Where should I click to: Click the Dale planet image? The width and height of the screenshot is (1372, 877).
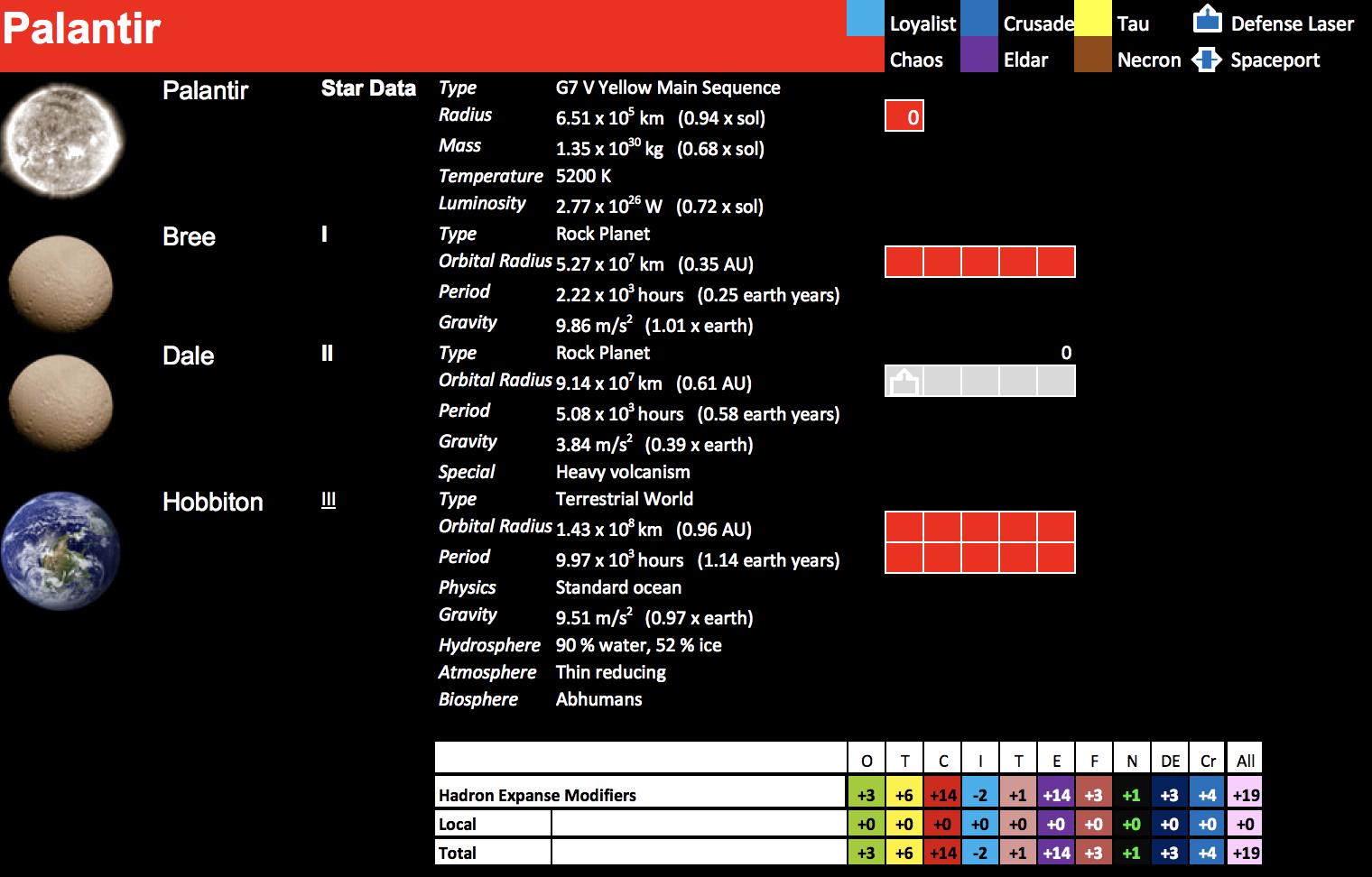pyautogui.click(x=60, y=402)
